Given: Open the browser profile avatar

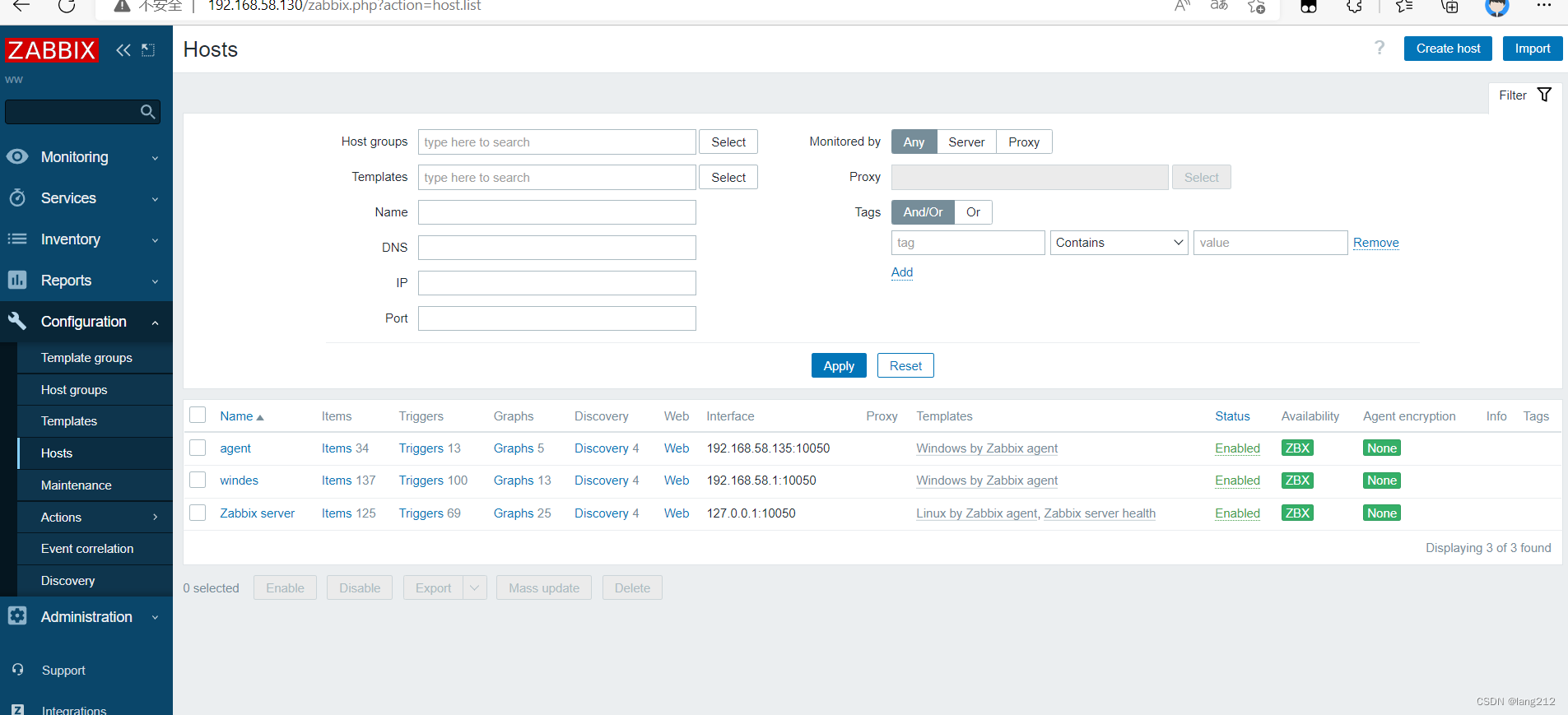Looking at the screenshot, I should click(x=1497, y=7).
